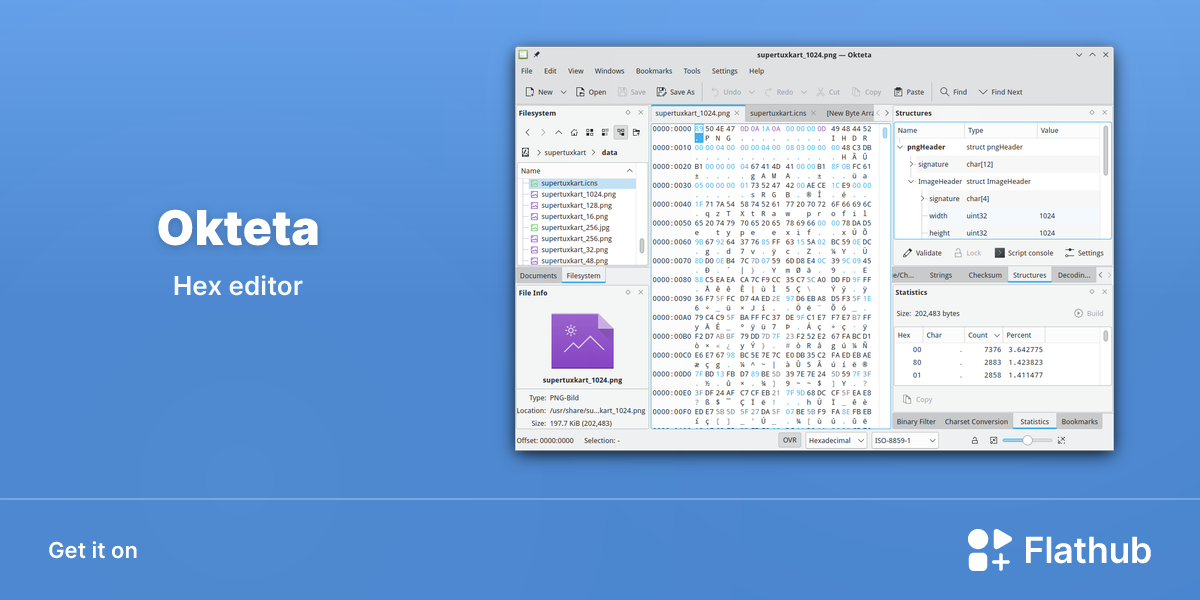The width and height of the screenshot is (1200, 600).
Task: Click the Okteta app icon in title bar
Action: click(523, 54)
